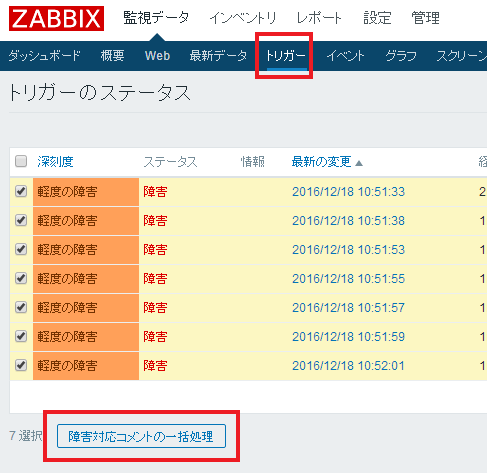Go to the ダッシュボード submenu tab
The width and height of the screenshot is (487, 473).
(x=44, y=56)
